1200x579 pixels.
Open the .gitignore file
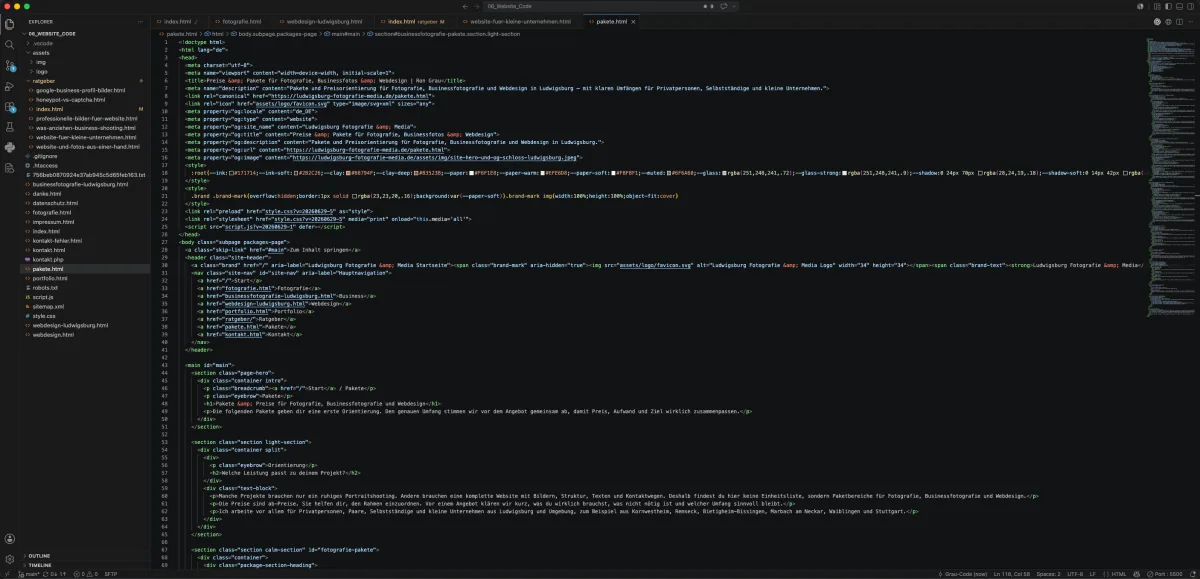(45, 156)
